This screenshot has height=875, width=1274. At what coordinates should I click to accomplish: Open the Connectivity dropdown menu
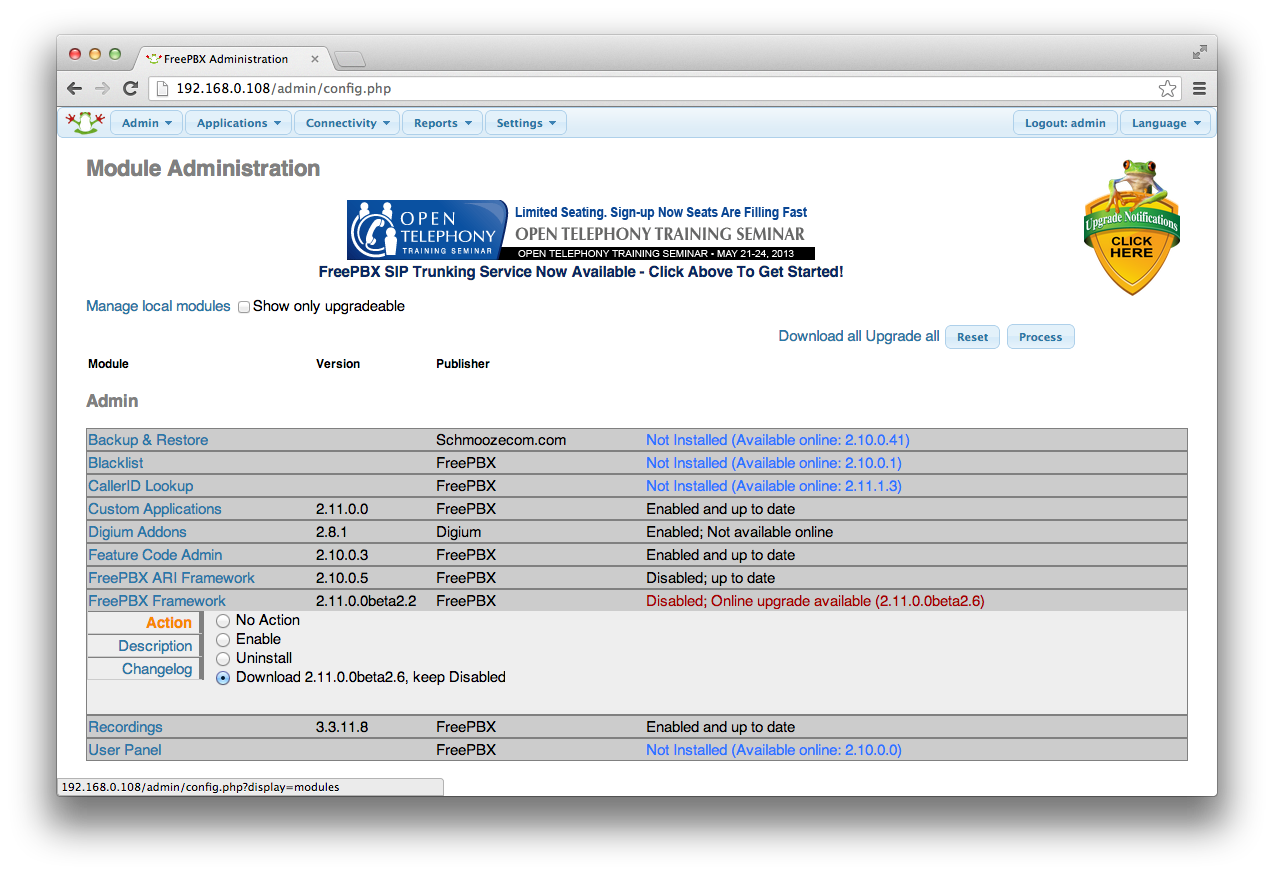pyautogui.click(x=347, y=123)
